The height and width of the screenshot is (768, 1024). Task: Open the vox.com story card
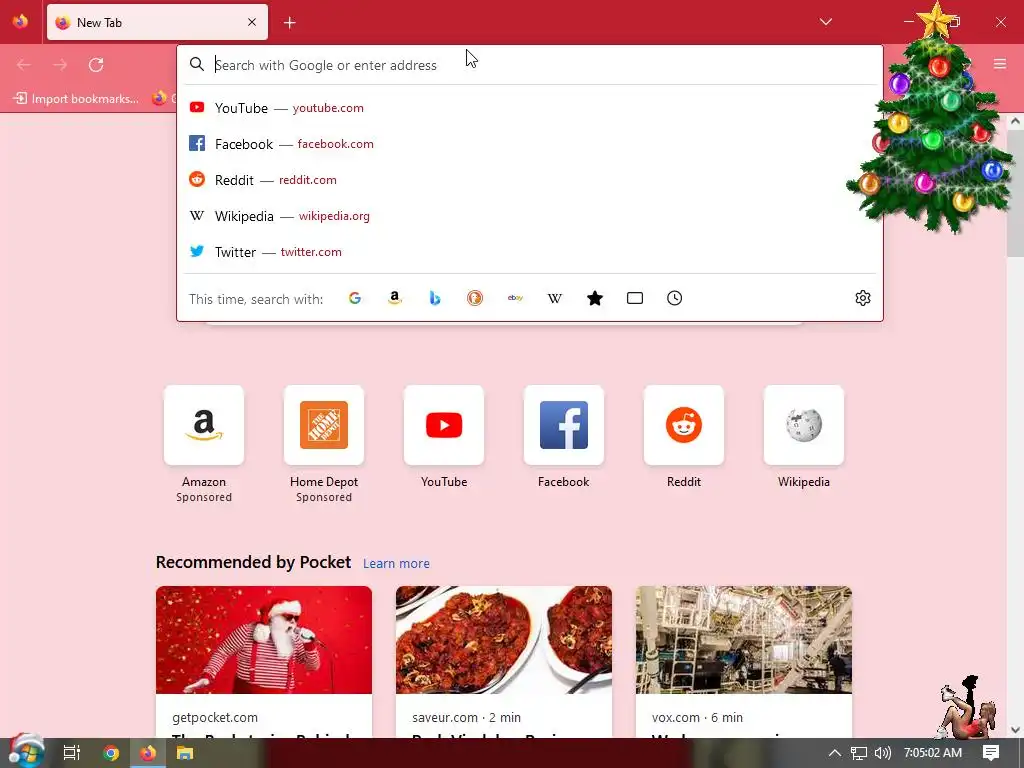pyautogui.click(x=744, y=662)
